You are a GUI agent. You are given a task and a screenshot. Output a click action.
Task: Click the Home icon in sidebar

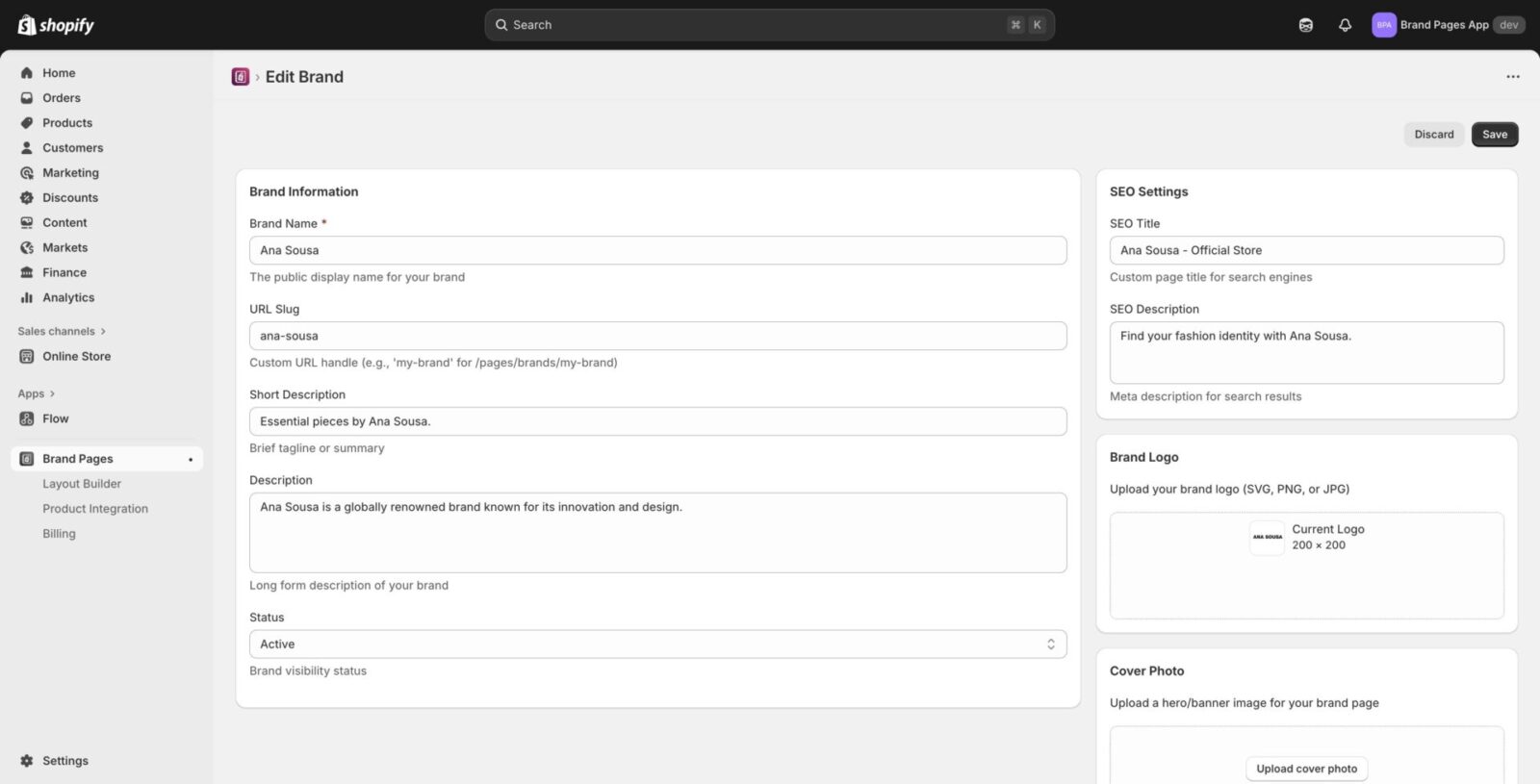coord(27,73)
